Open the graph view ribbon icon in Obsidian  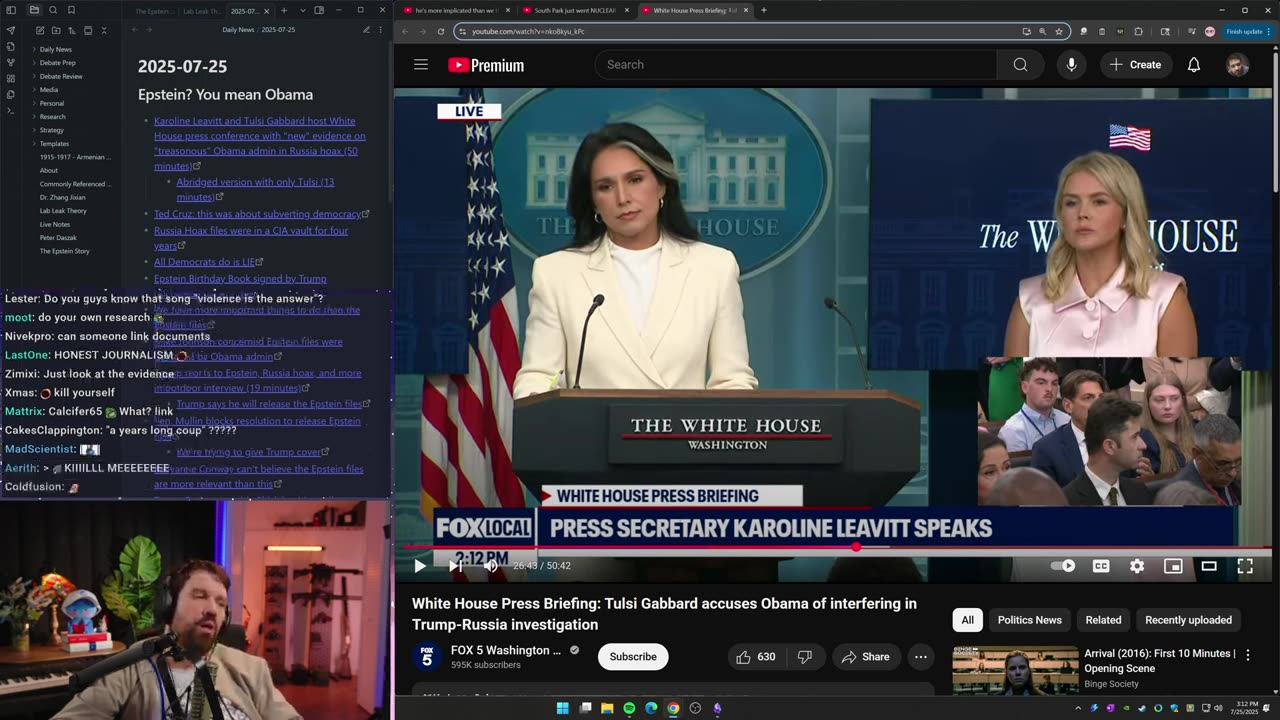point(11,62)
